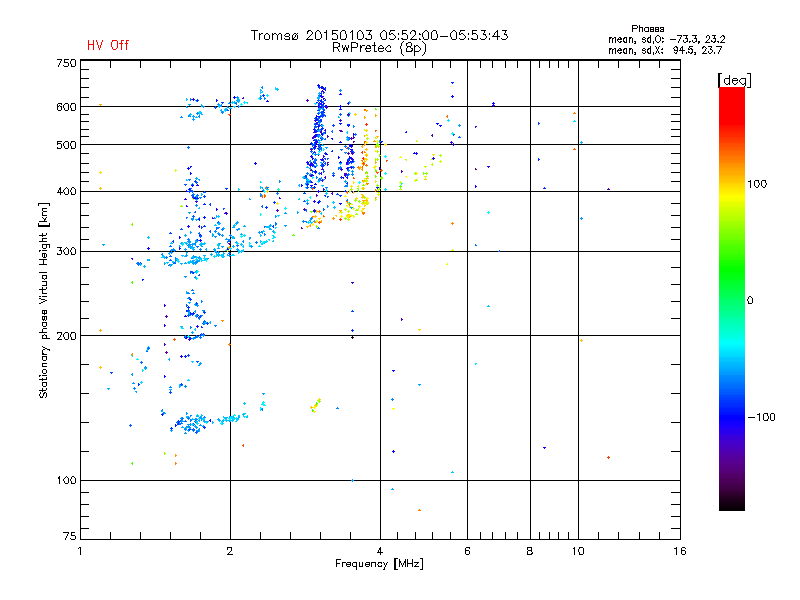Click the phase color scale bar
The width and height of the screenshot is (800, 600).
pos(732,298)
